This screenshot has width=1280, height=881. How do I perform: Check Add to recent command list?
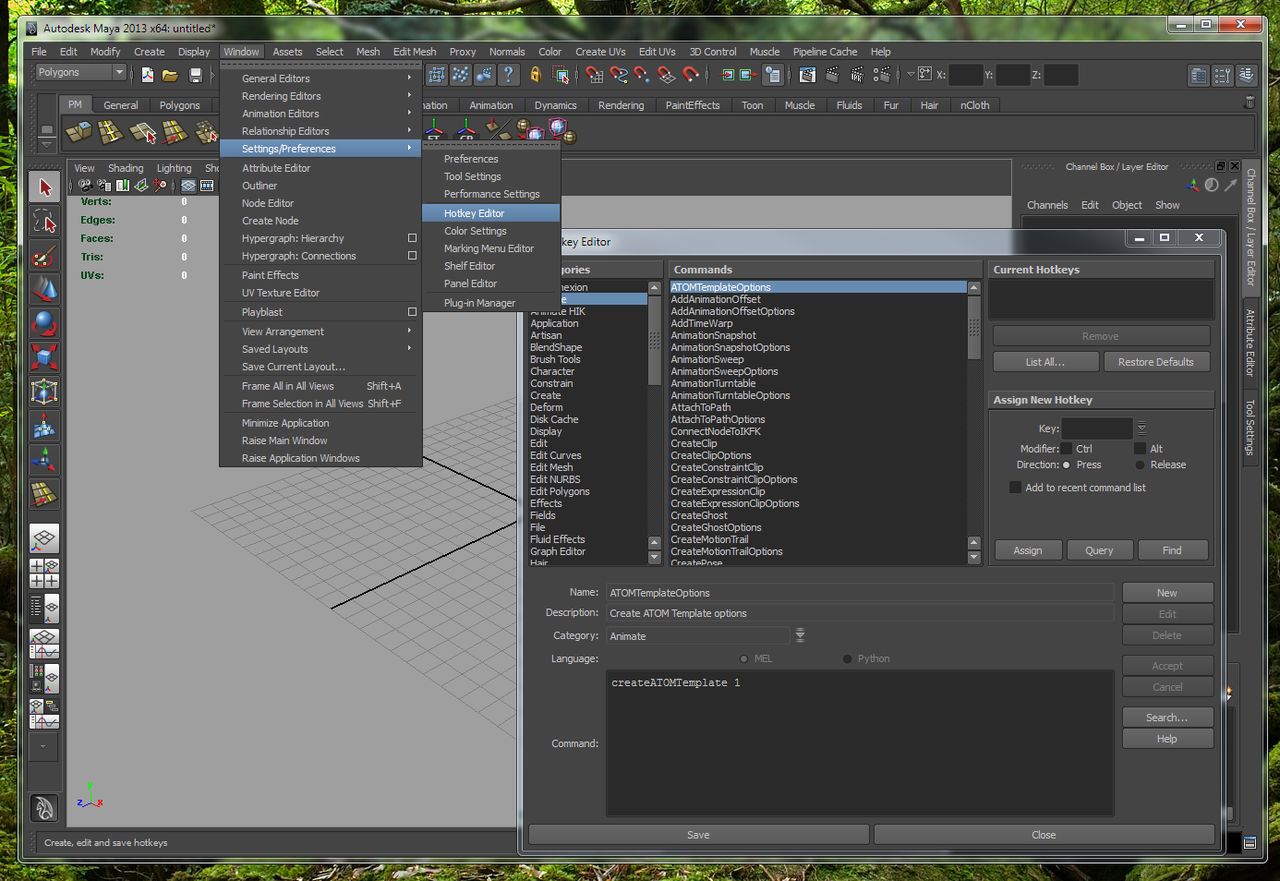coord(1015,488)
